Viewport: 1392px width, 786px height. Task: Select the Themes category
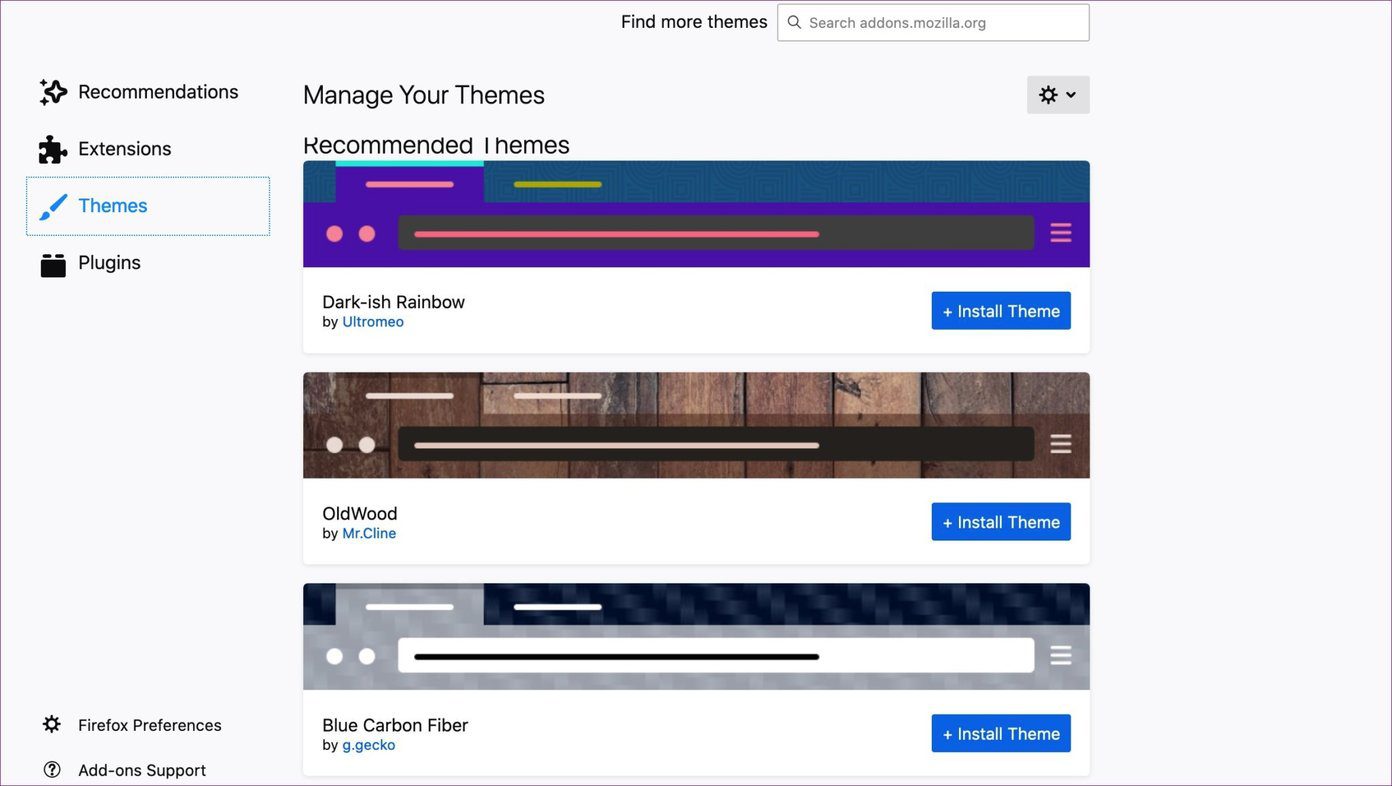coord(148,206)
